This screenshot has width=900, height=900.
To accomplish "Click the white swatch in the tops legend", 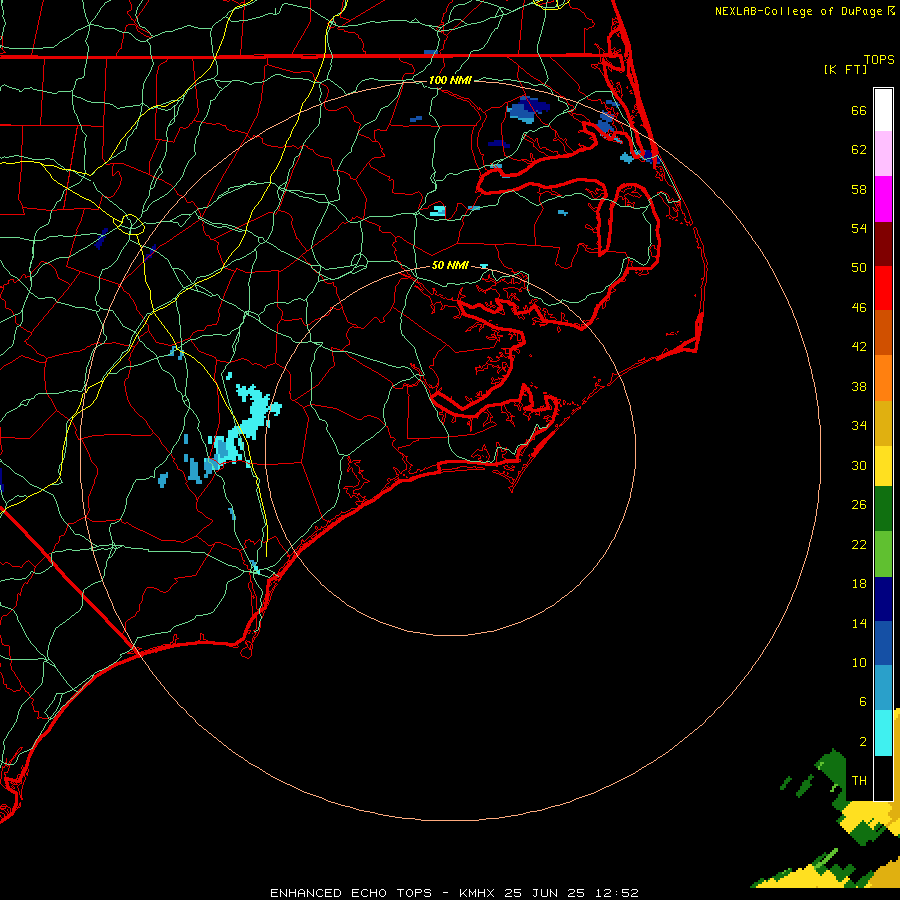I will pos(883,110).
